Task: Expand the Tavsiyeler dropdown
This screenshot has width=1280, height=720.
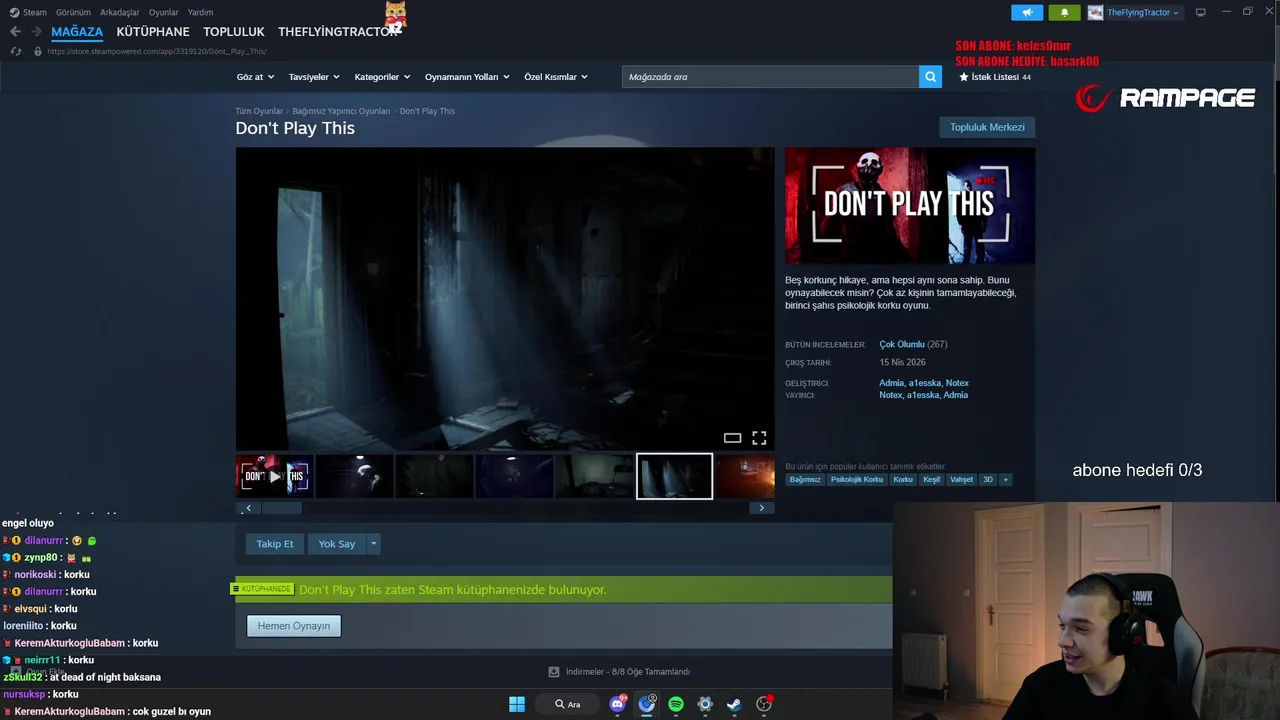Action: tap(314, 77)
